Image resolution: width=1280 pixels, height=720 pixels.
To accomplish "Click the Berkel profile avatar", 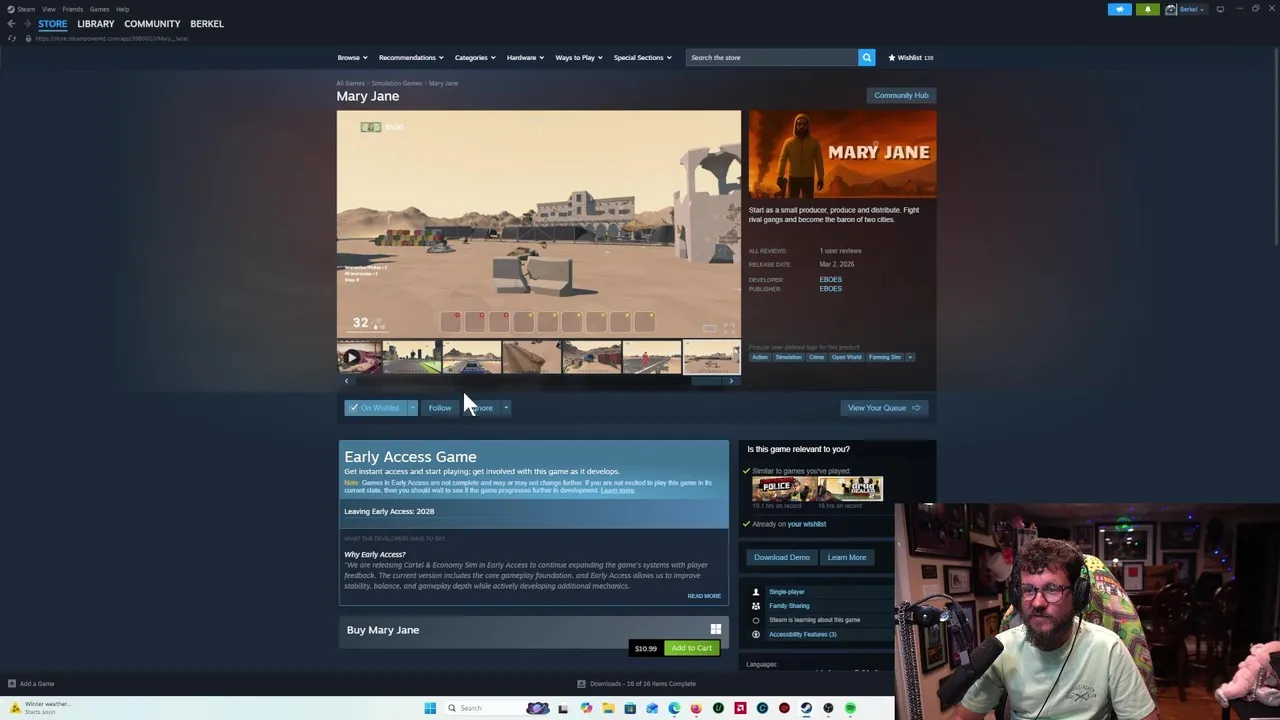I will (1170, 9).
